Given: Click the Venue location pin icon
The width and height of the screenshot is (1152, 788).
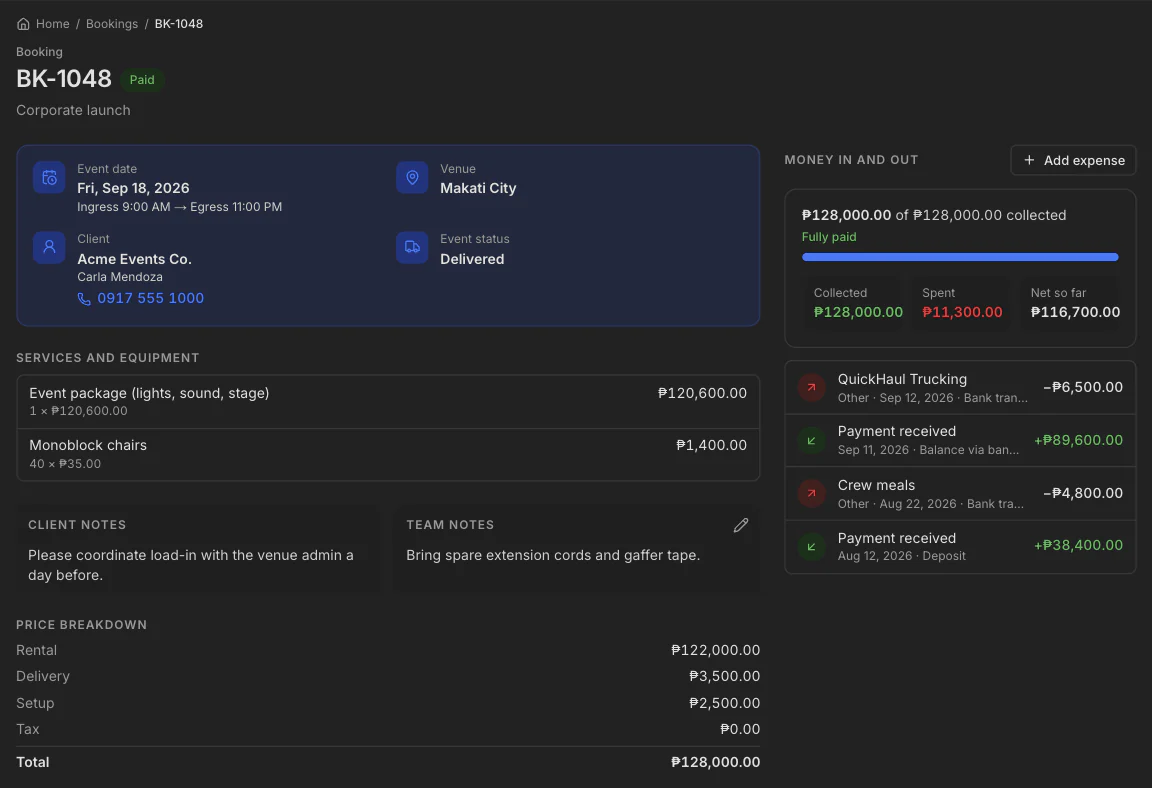Looking at the screenshot, I should tap(412, 178).
